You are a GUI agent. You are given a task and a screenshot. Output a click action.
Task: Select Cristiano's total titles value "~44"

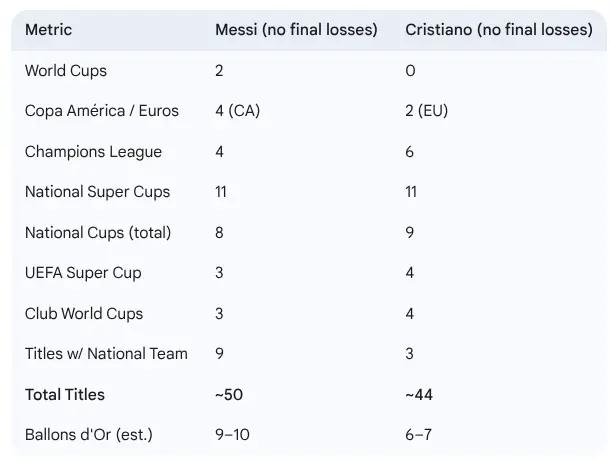tap(419, 395)
